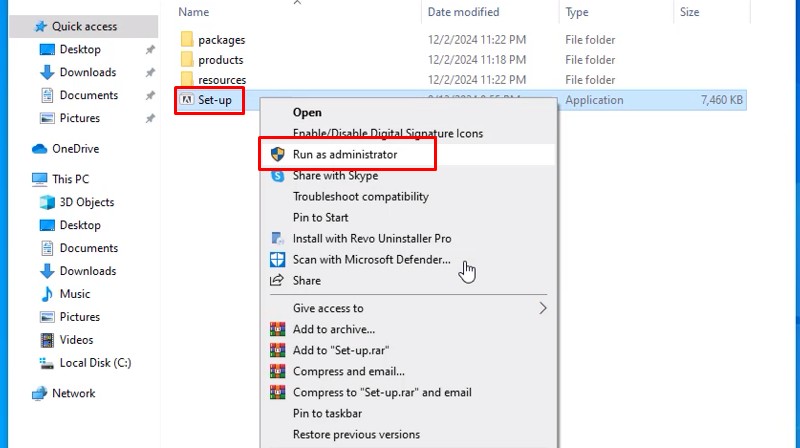Click the Skype icon in context menu
Viewport: 800px width, 448px height.
277,176
